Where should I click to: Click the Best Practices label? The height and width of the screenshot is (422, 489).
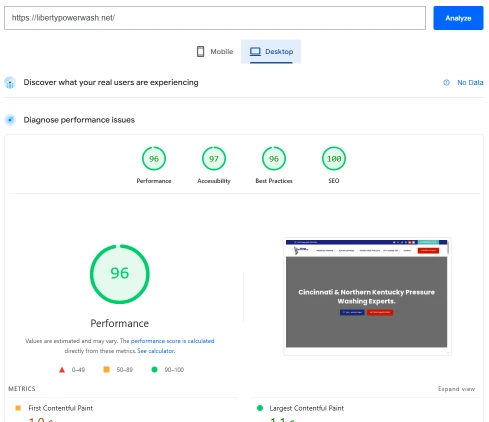[x=274, y=181]
